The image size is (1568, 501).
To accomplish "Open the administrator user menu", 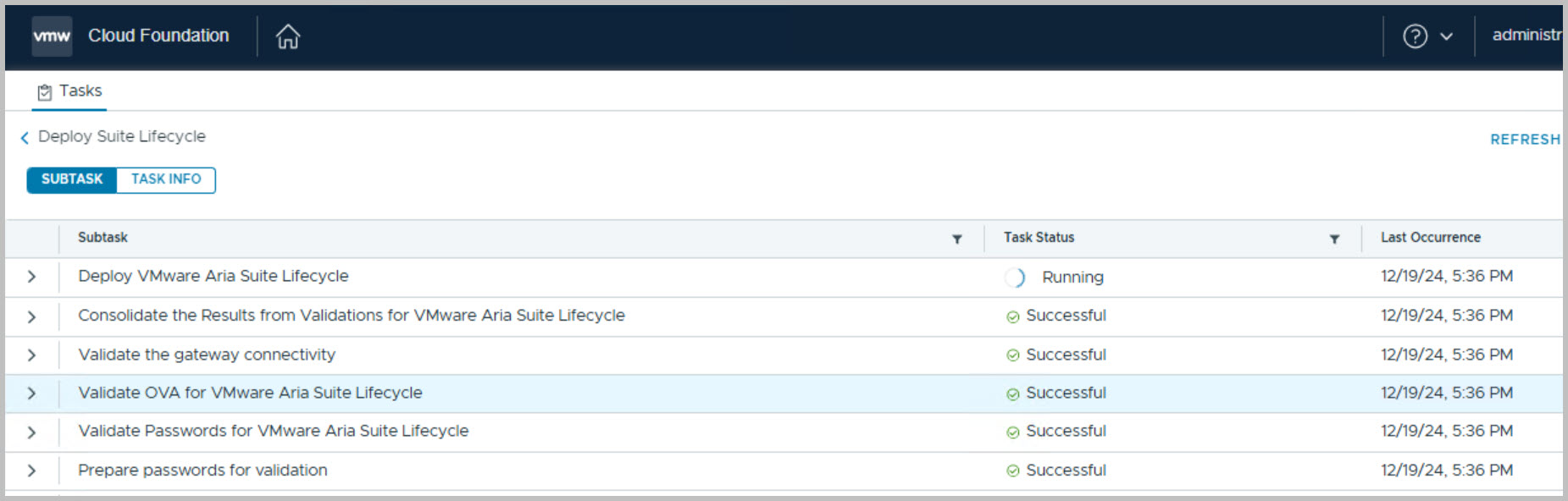I will pos(1526,36).
